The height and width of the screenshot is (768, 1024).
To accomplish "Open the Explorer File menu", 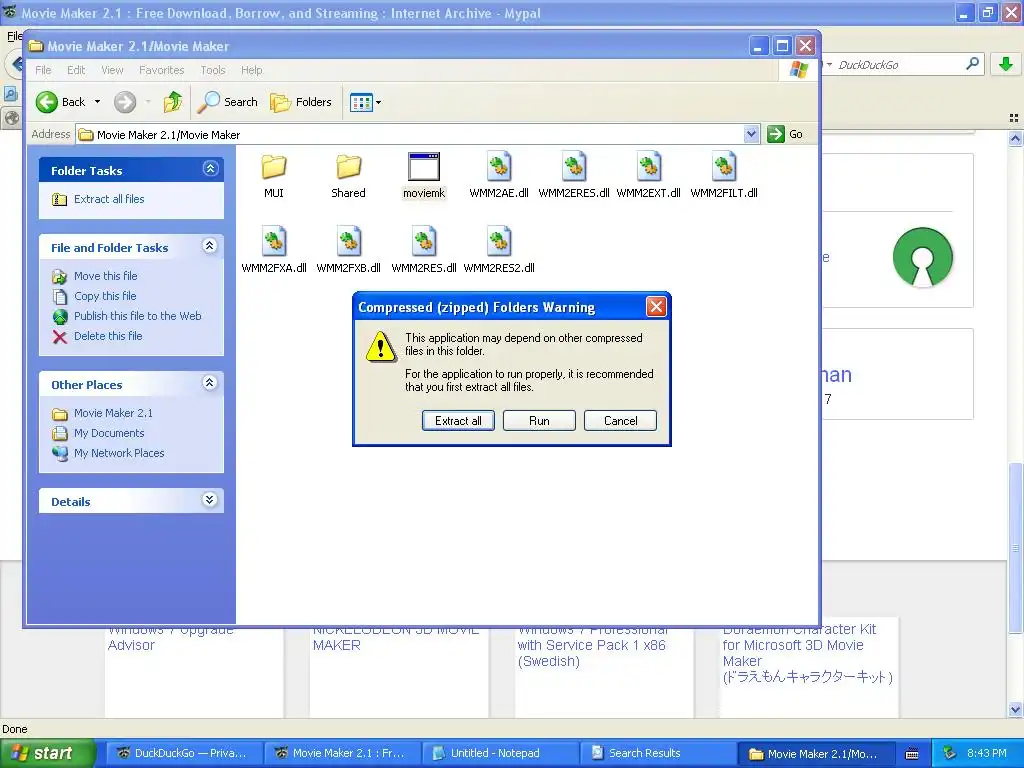I will tap(43, 70).
